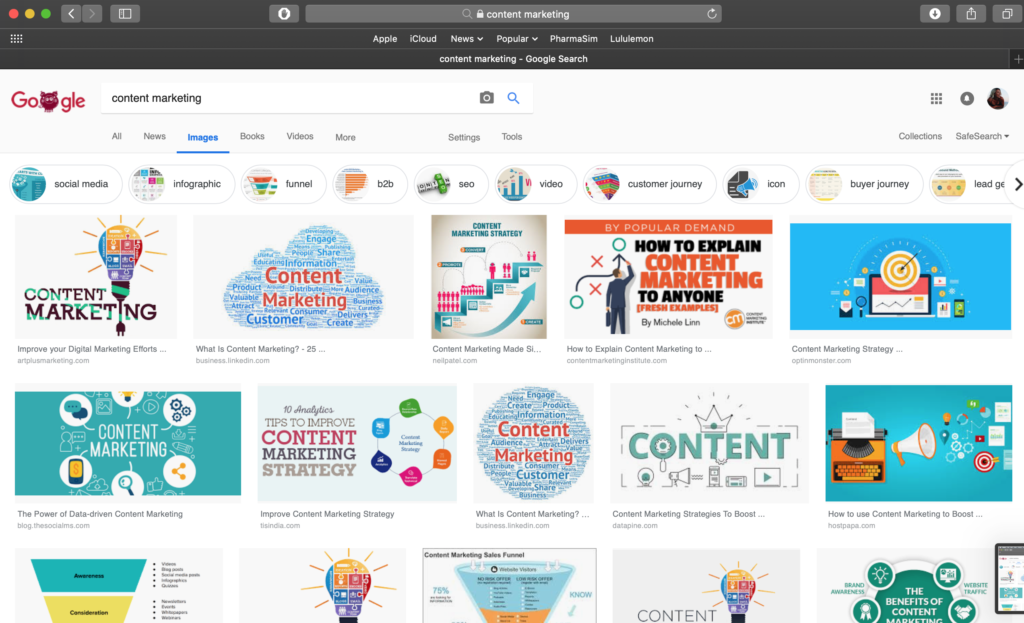Show all tabs overview icon
Viewport: 1024px width, 623px height.
coord(1008,14)
